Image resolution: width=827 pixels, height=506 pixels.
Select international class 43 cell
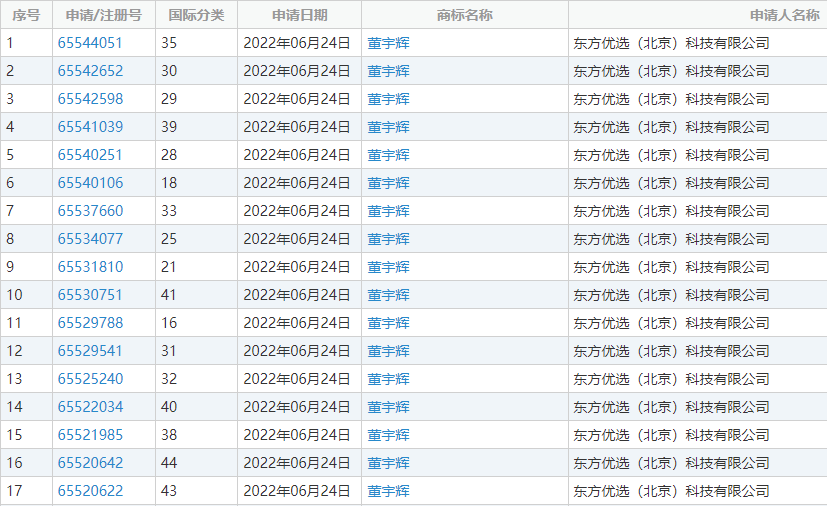click(196, 490)
